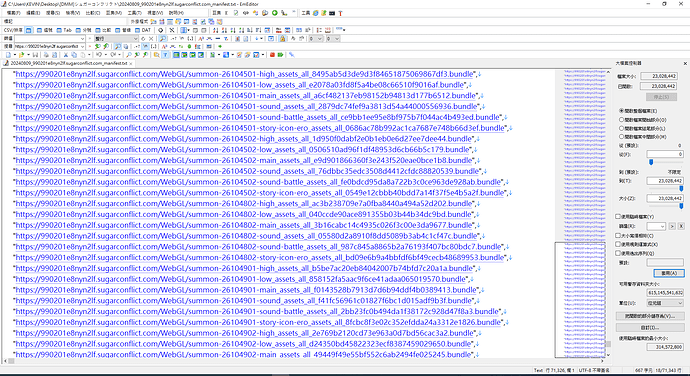Screen dimensions: 690x376
Task: Open the encoding combo in the large file panel
Action: coord(656,226)
